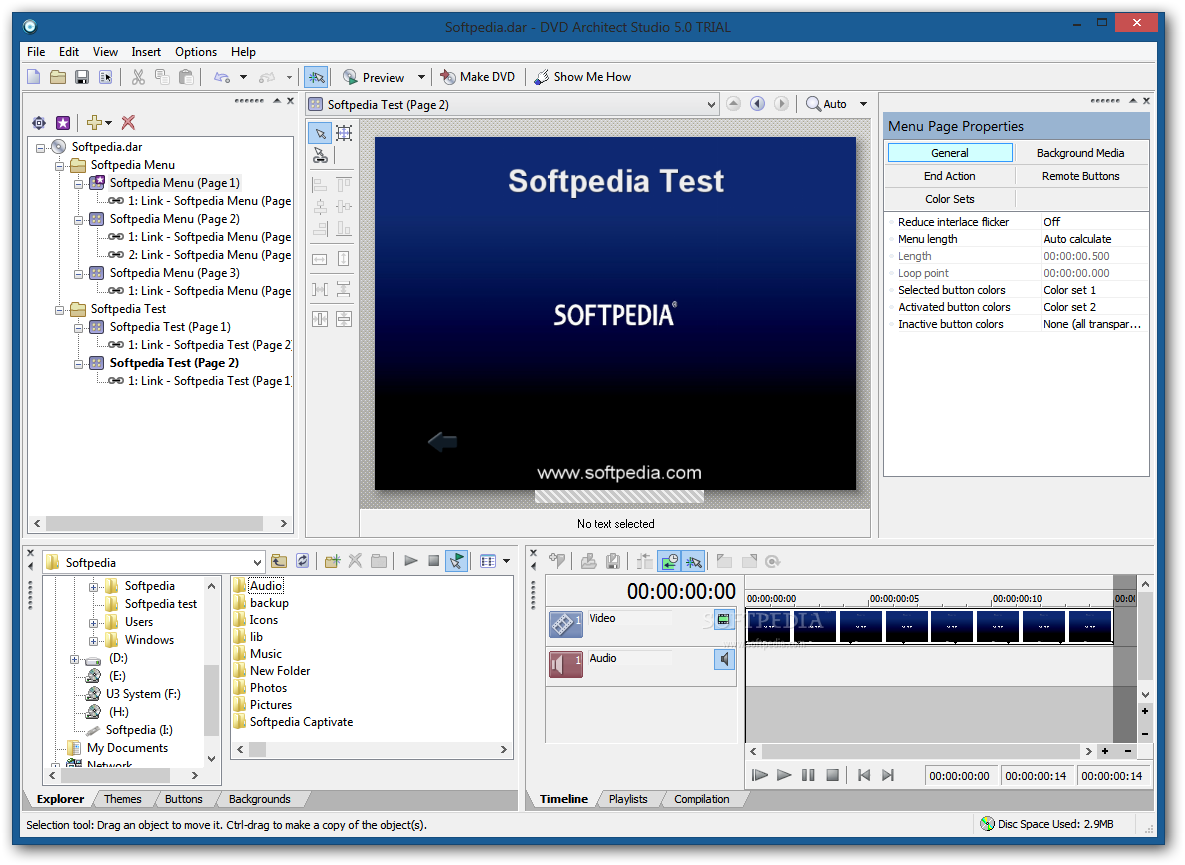Toggle the Video track thumbnail button
Viewport: 1185px width, 865px height.
pyautogui.click(x=724, y=620)
